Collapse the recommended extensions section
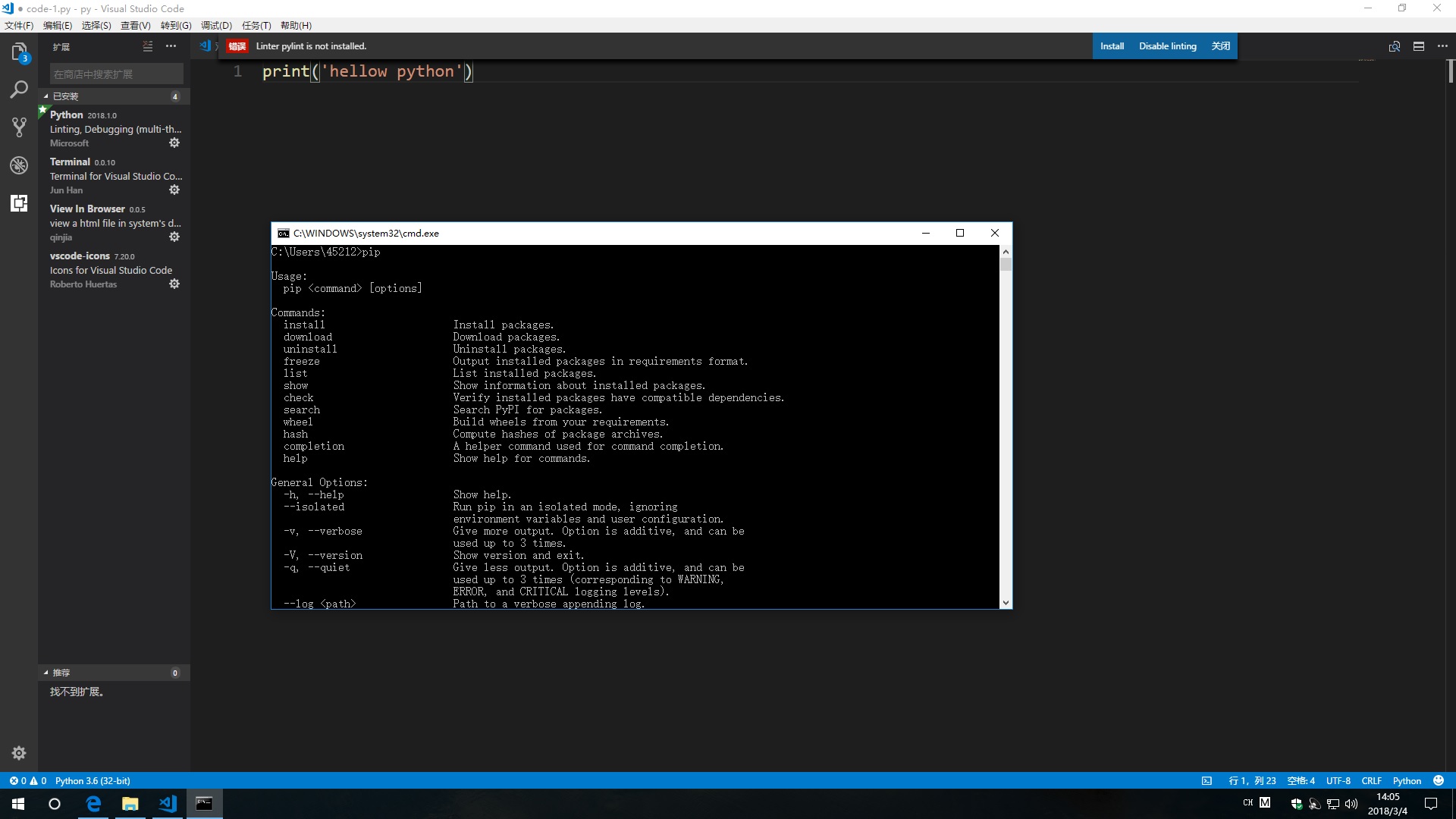1456x819 pixels. (x=114, y=673)
